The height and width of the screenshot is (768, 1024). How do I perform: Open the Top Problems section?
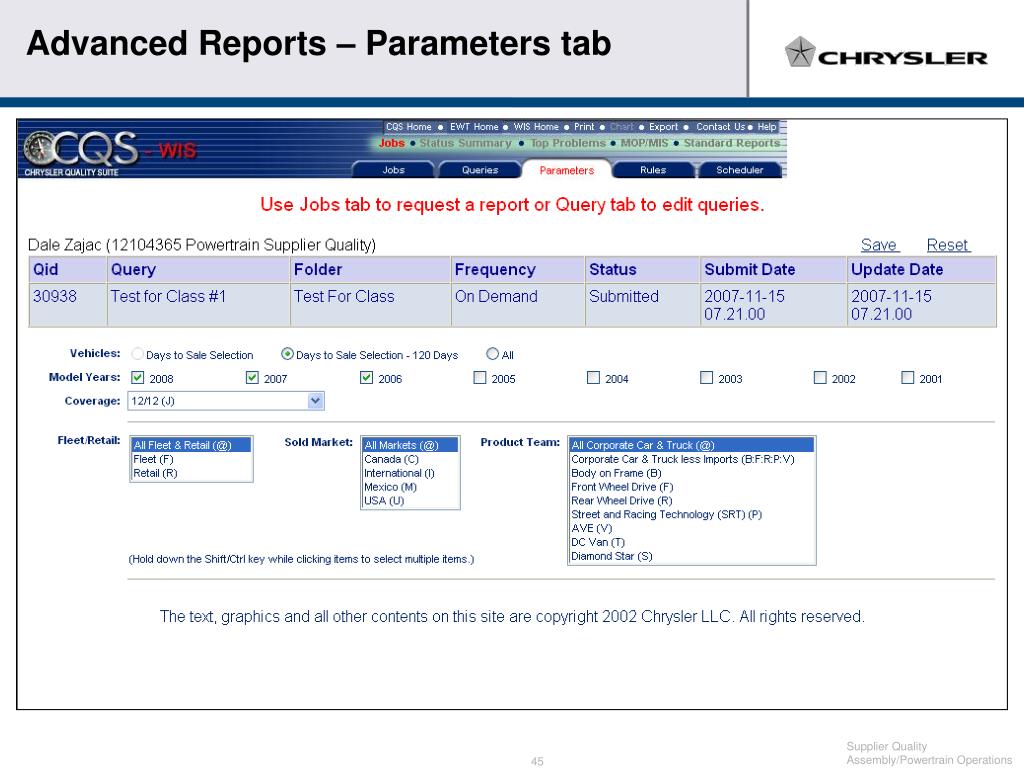click(568, 143)
